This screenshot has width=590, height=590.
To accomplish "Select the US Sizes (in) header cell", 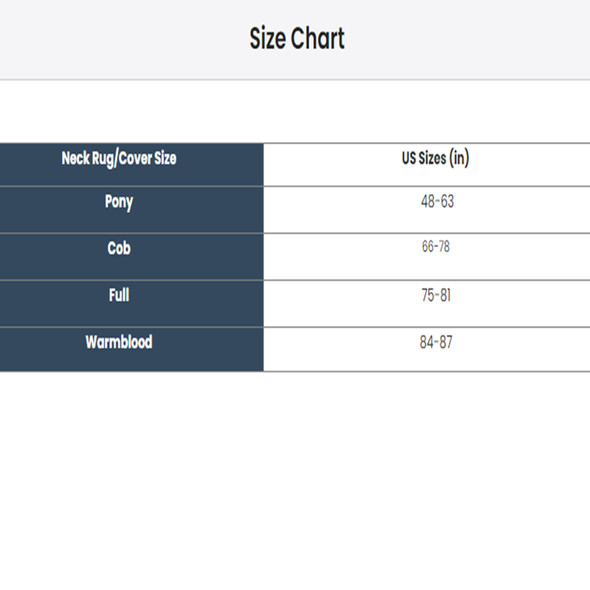I will [427, 164].
